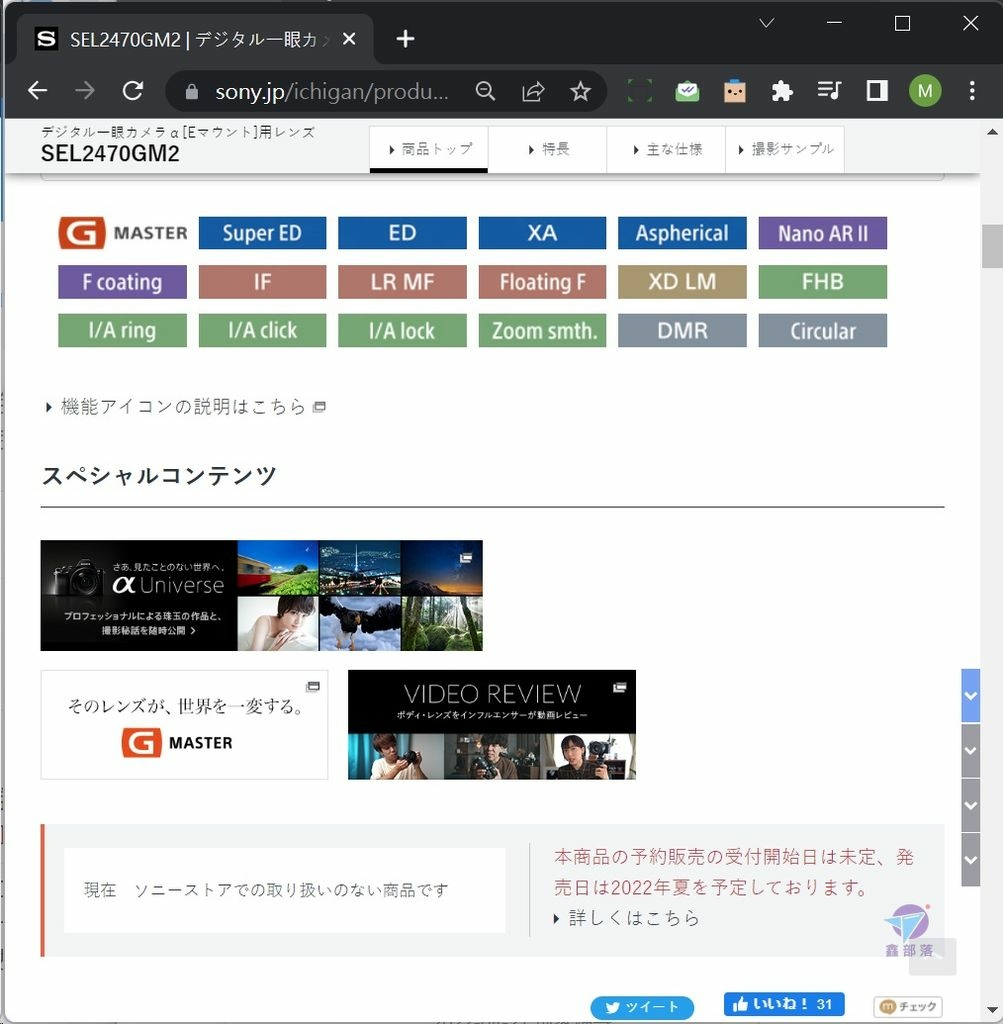Click the Zoom smth. badge

542,330
